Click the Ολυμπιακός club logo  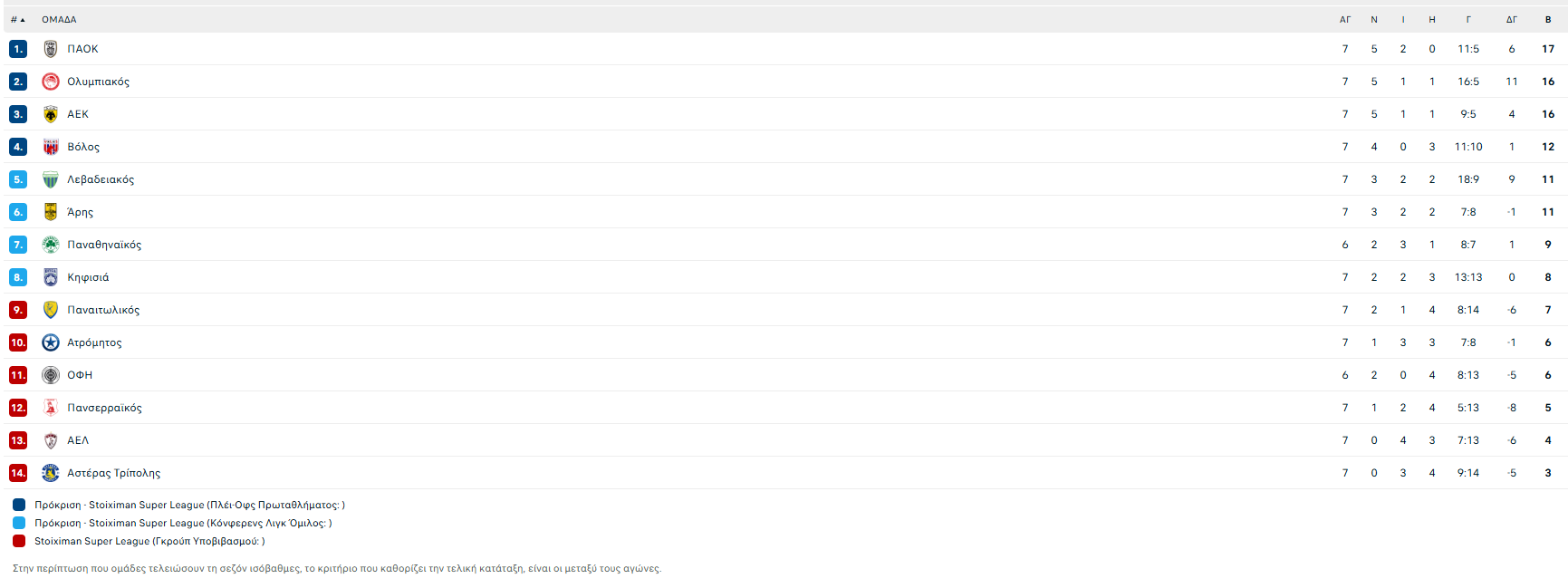51,82
